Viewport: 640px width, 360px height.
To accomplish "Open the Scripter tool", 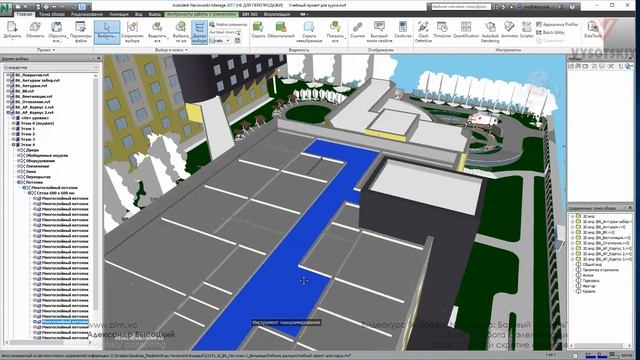I will [527, 30].
